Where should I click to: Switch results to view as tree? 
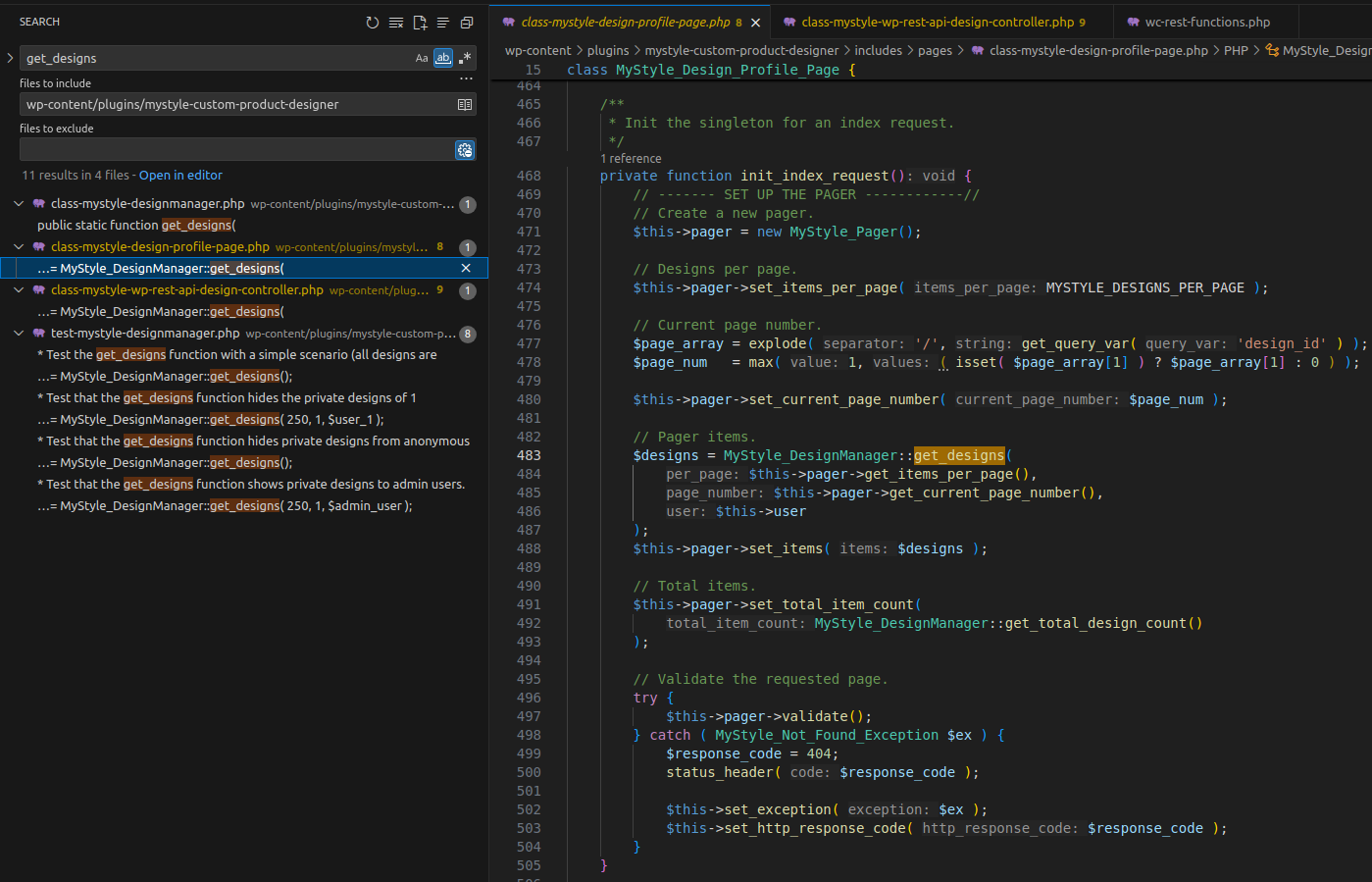(x=443, y=23)
